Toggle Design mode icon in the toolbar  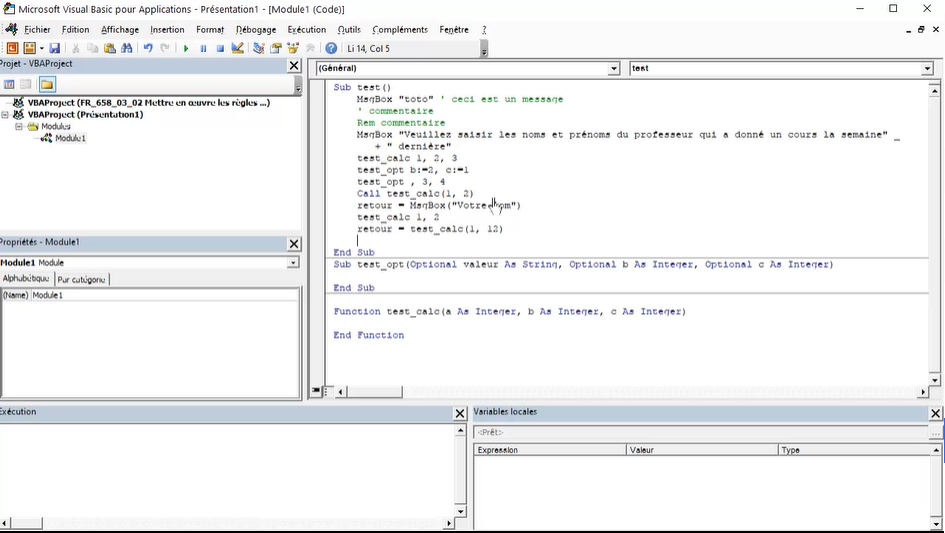[238, 48]
